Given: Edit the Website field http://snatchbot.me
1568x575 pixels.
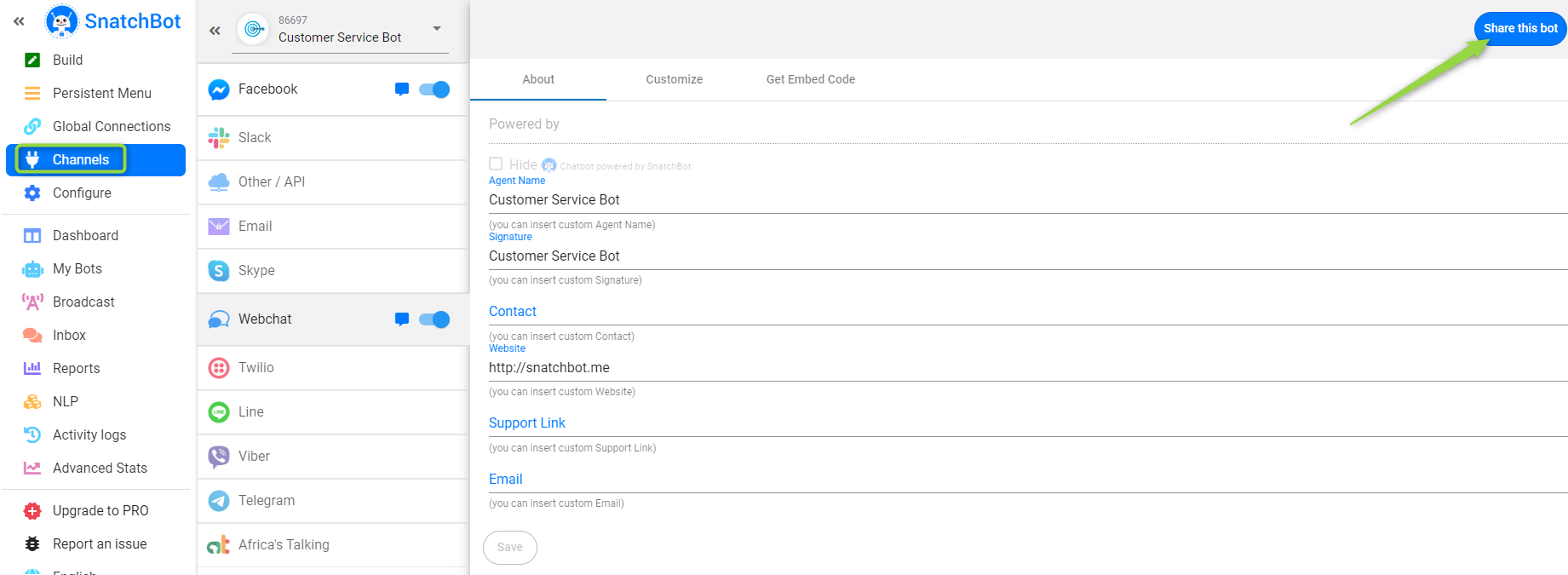Looking at the screenshot, I should [x=1027, y=368].
